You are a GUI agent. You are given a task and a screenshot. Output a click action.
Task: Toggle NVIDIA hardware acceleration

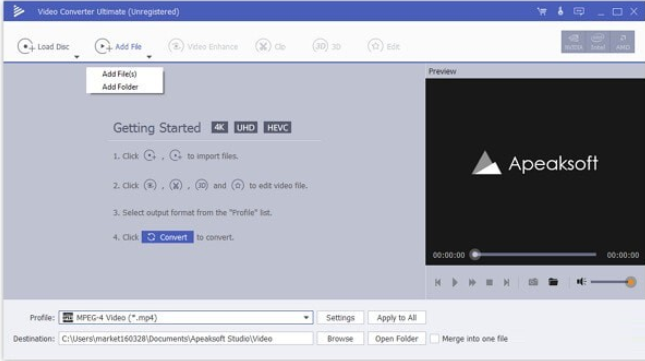click(573, 42)
